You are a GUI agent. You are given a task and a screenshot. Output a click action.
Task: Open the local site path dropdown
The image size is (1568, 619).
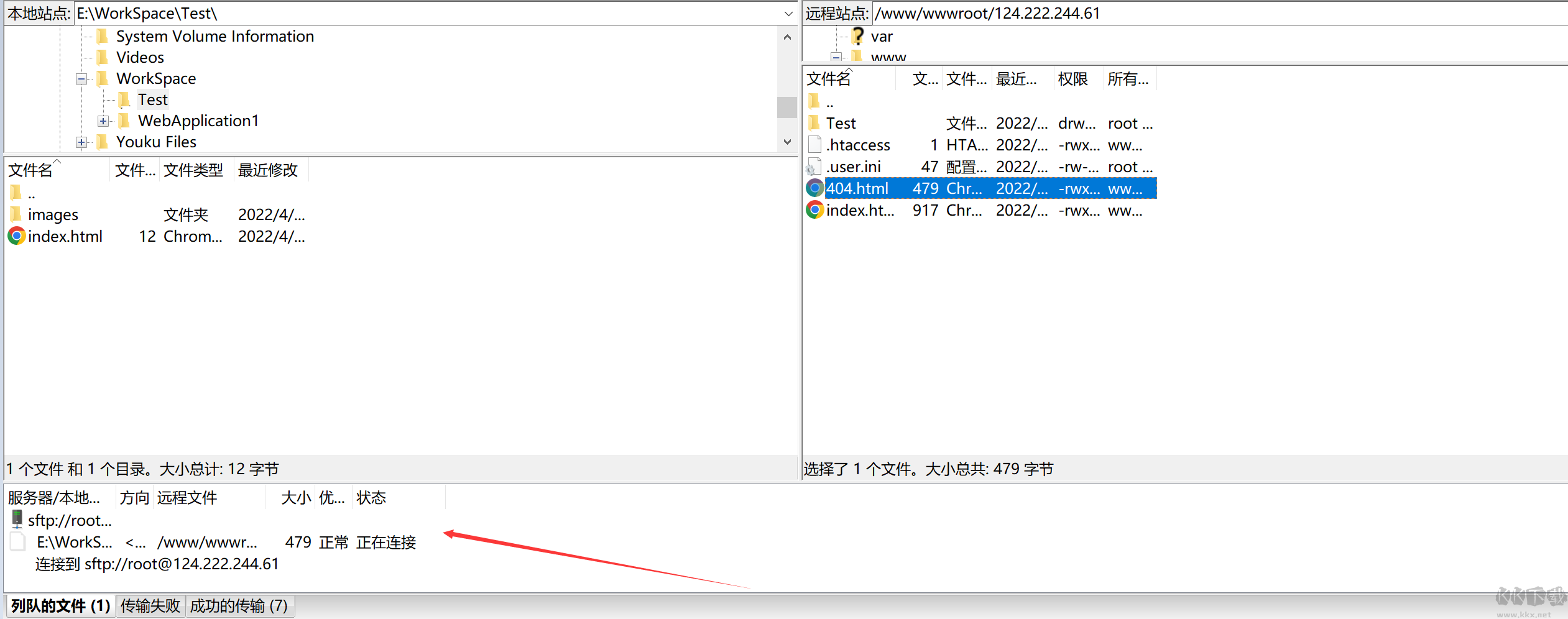pos(788,13)
